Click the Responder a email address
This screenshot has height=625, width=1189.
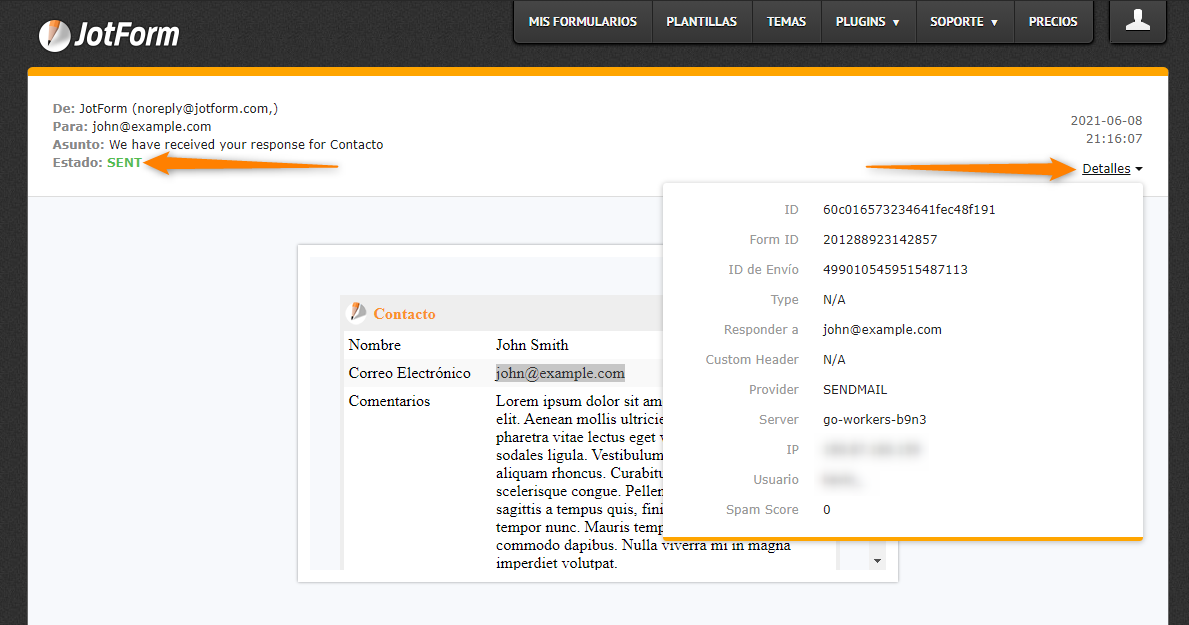coord(881,330)
